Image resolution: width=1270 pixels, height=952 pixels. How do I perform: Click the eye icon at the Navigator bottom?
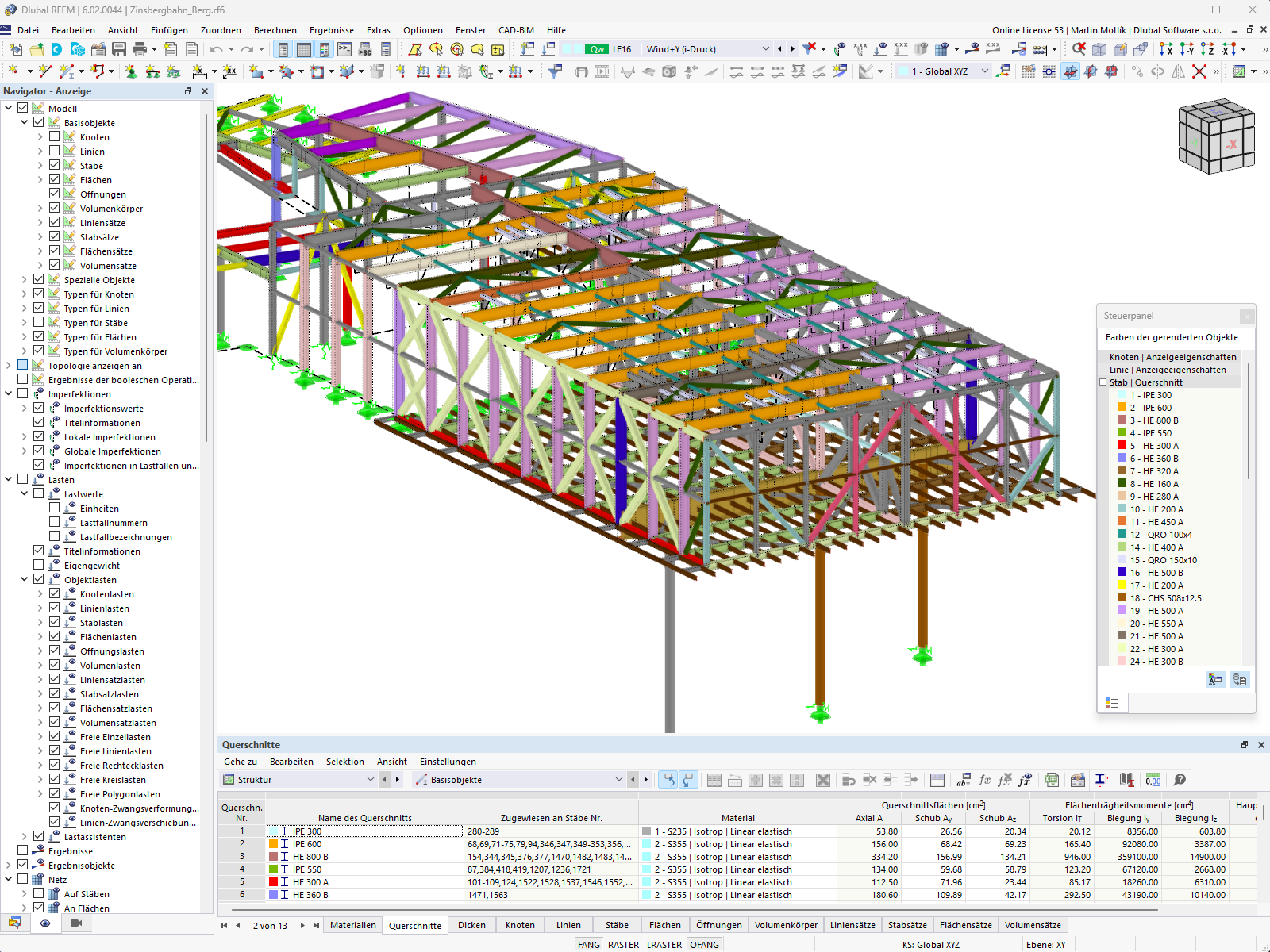tap(45, 923)
